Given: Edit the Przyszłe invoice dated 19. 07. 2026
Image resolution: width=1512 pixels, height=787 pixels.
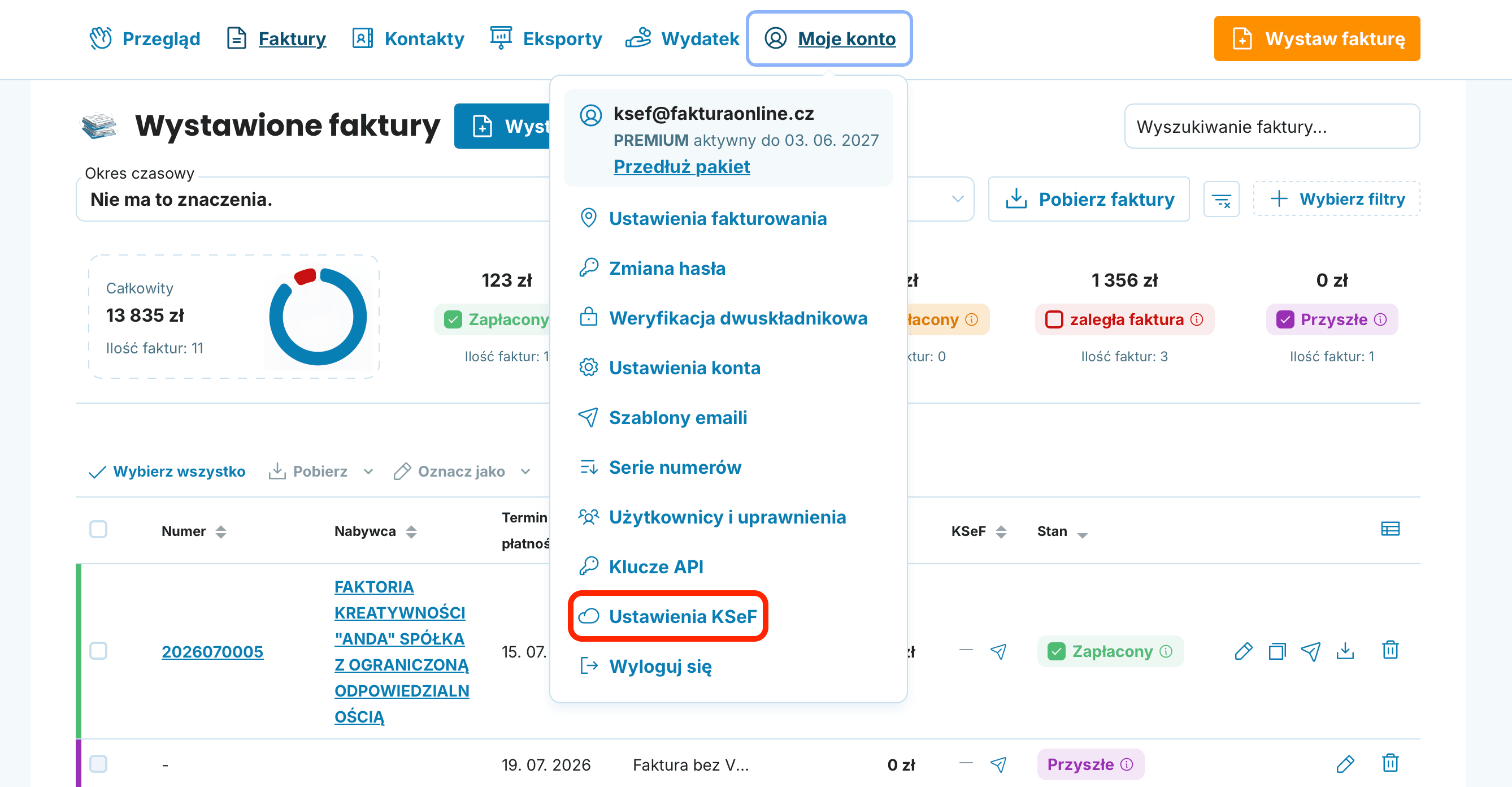Looking at the screenshot, I should pyautogui.click(x=1345, y=763).
